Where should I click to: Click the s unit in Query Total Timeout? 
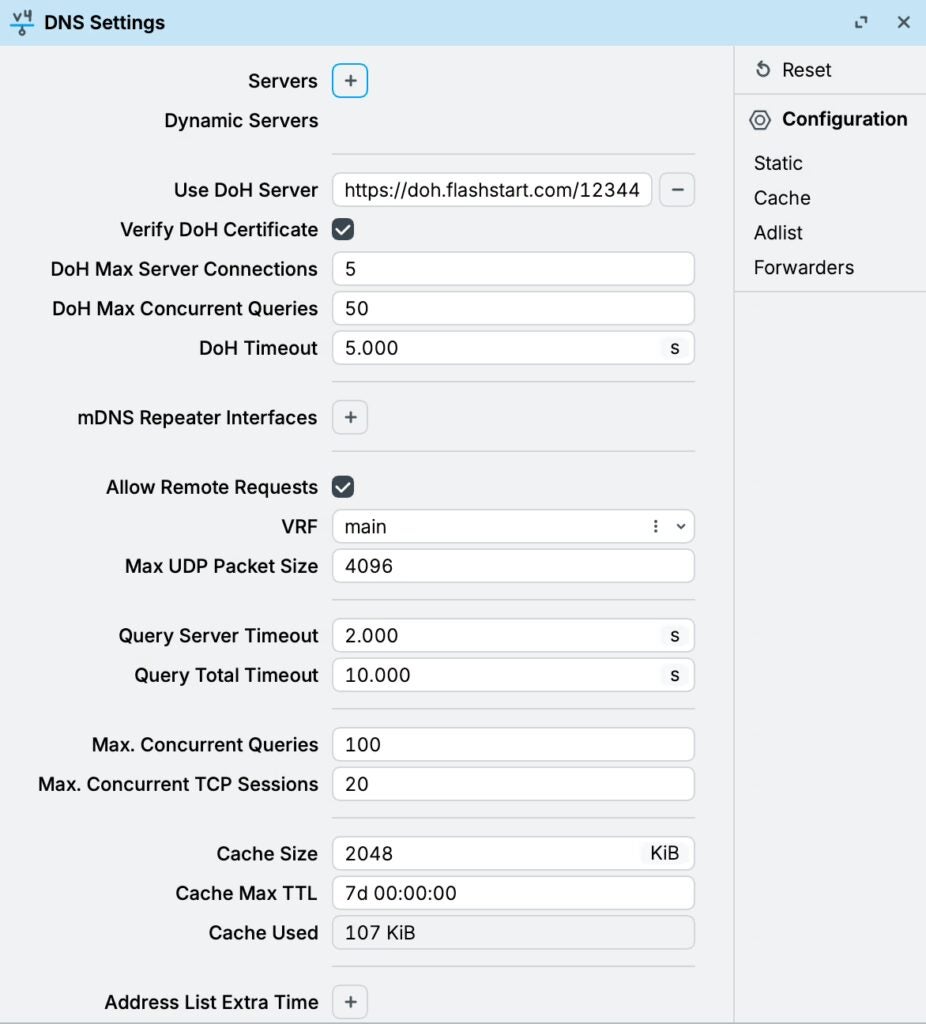click(x=675, y=675)
